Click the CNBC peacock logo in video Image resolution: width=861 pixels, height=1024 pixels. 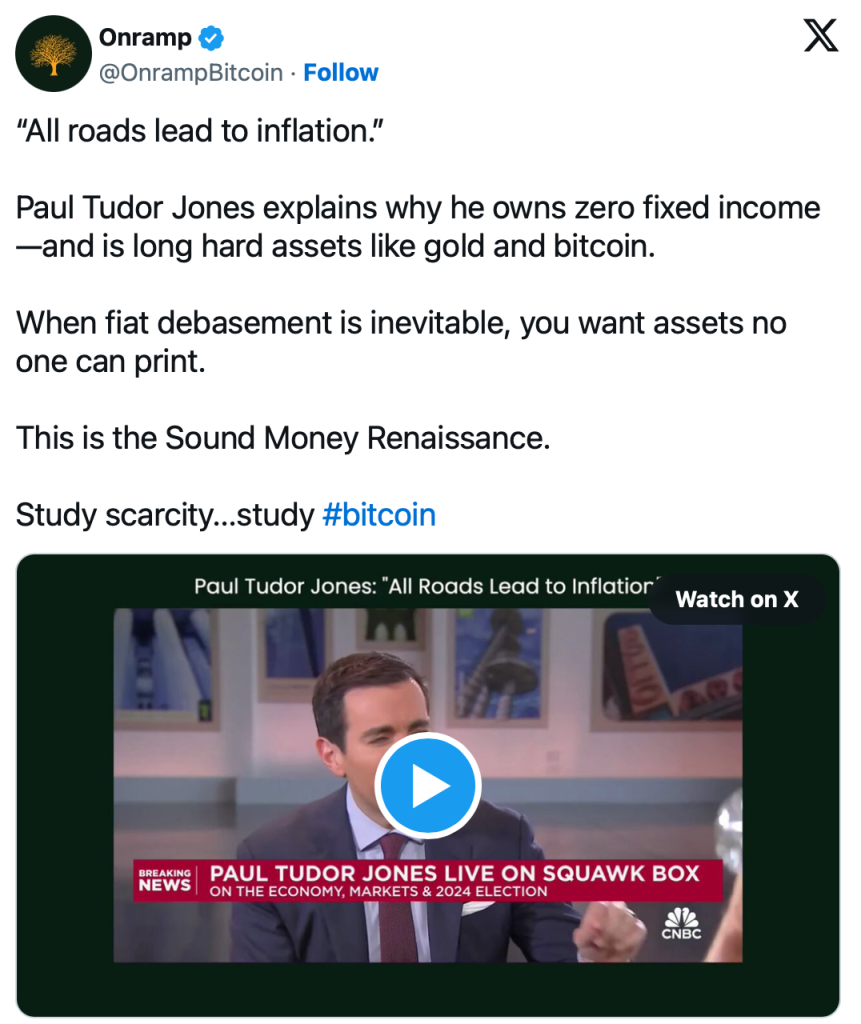click(x=682, y=922)
